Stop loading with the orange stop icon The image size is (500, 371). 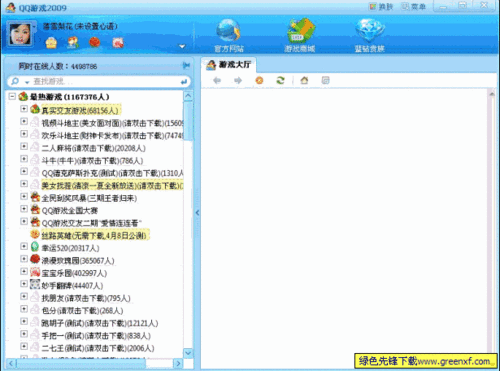point(259,80)
